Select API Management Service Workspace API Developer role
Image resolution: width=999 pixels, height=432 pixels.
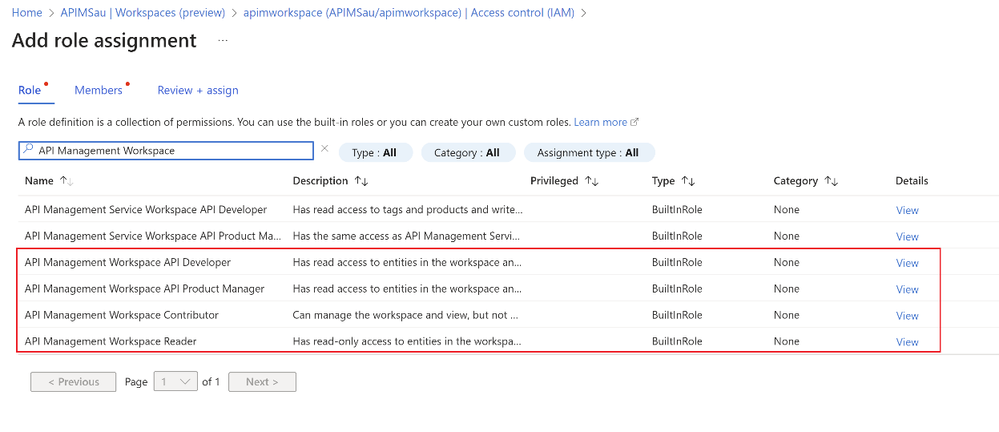tap(145, 210)
